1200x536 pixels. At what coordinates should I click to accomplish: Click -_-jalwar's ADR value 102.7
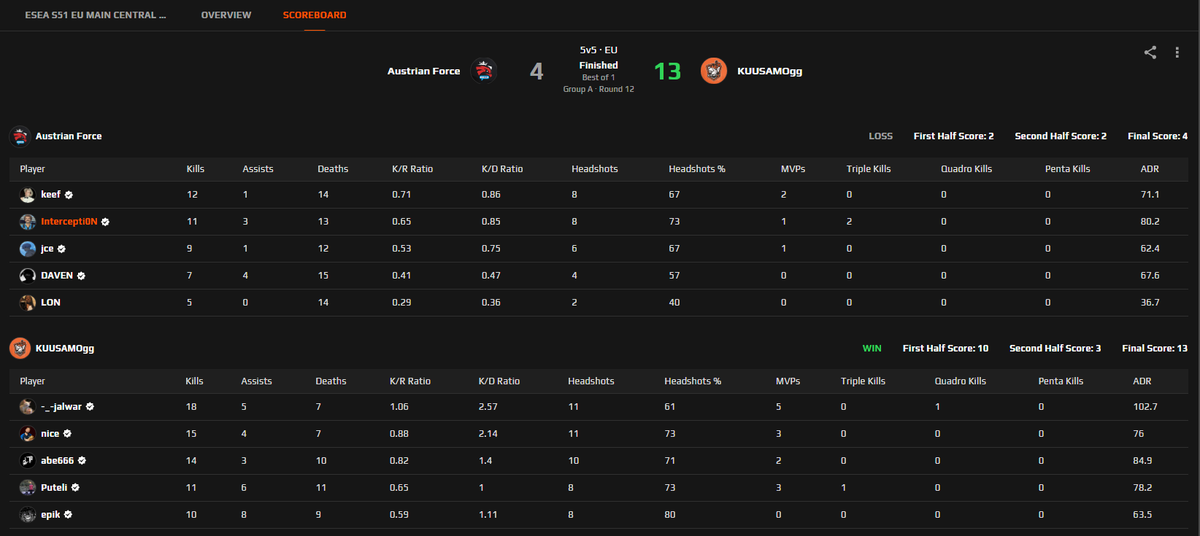click(1145, 407)
